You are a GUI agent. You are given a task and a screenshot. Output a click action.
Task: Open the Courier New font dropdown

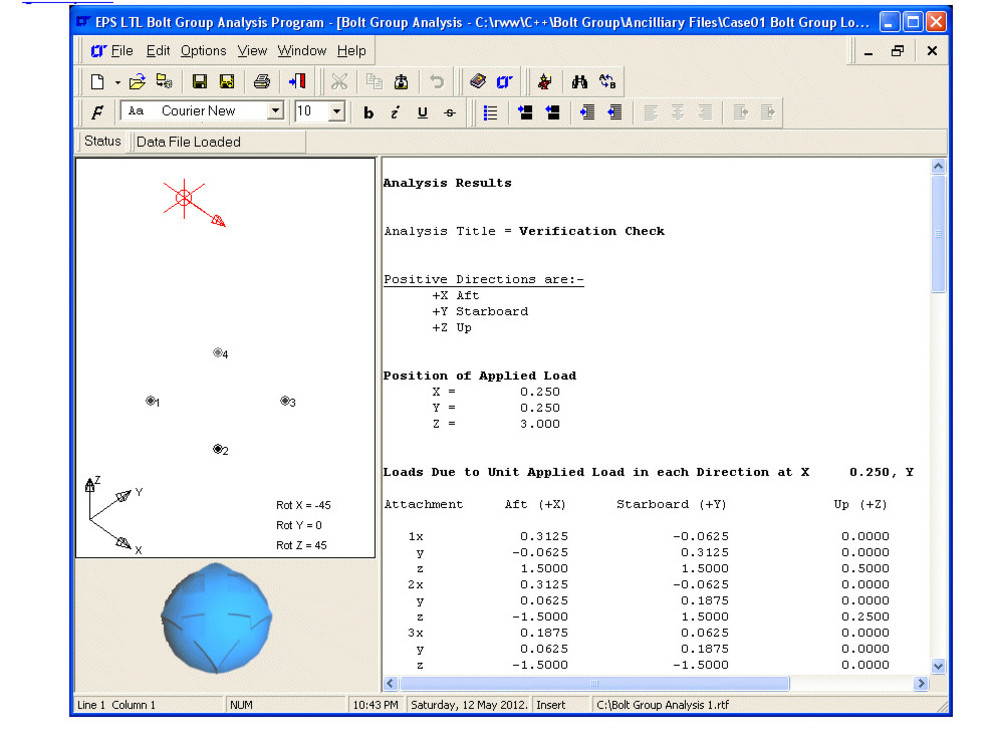tap(275, 111)
